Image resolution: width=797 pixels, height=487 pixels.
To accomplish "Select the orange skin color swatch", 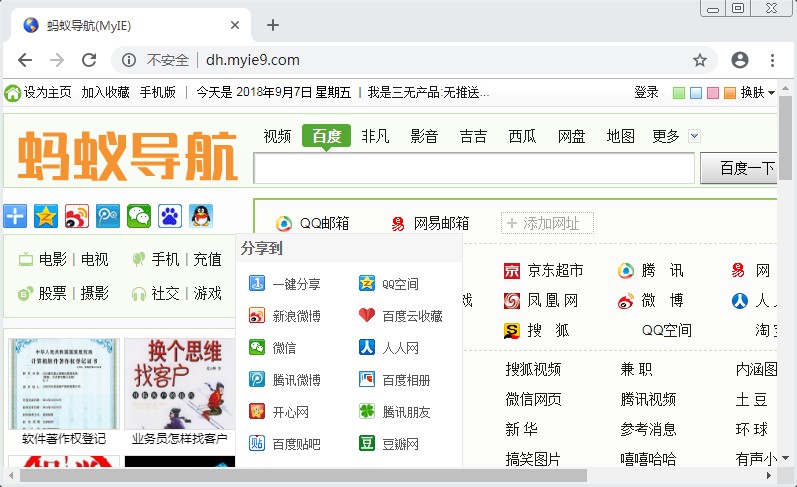I will 730,93.
